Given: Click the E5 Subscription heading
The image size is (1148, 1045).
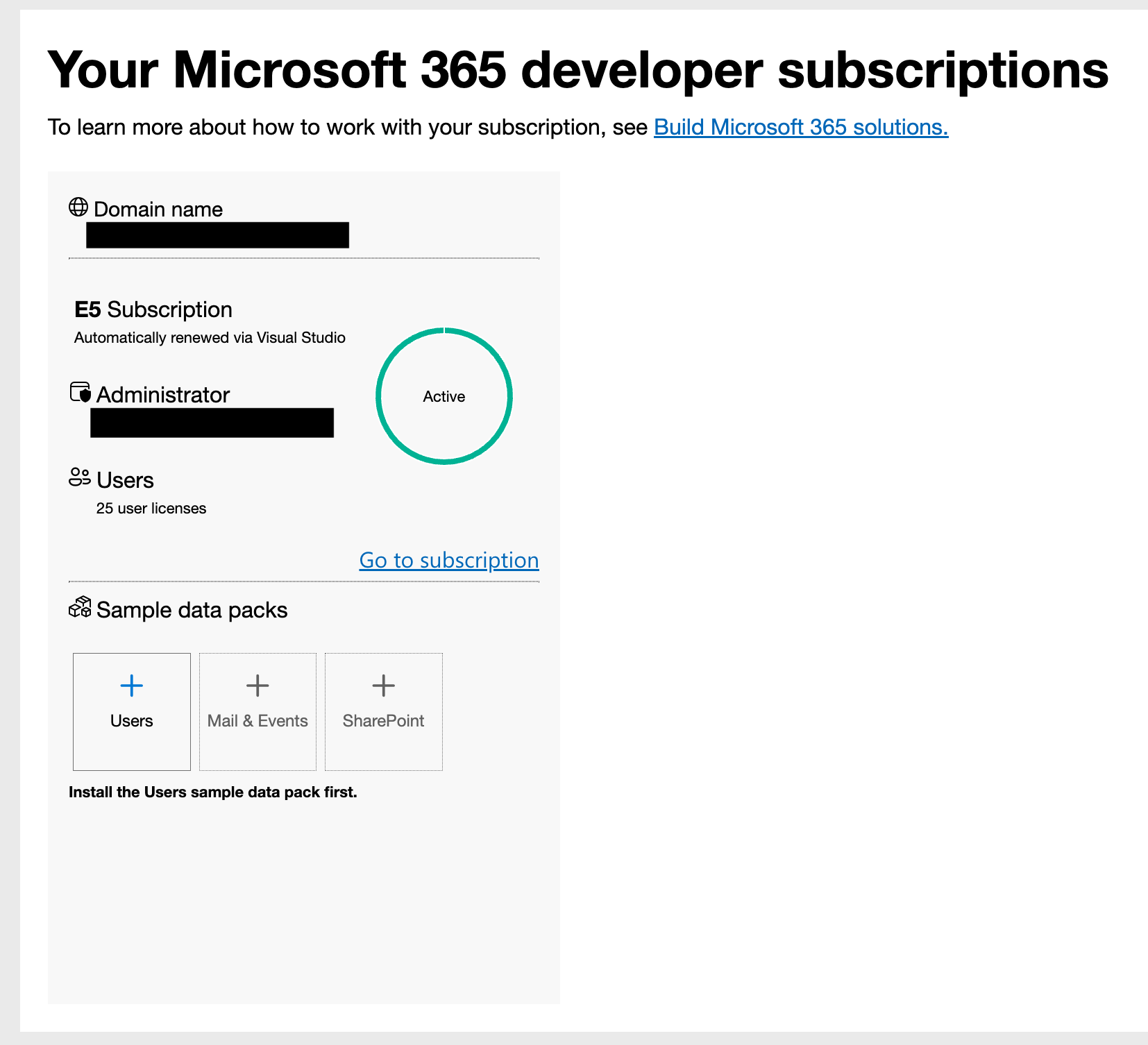Looking at the screenshot, I should [153, 309].
